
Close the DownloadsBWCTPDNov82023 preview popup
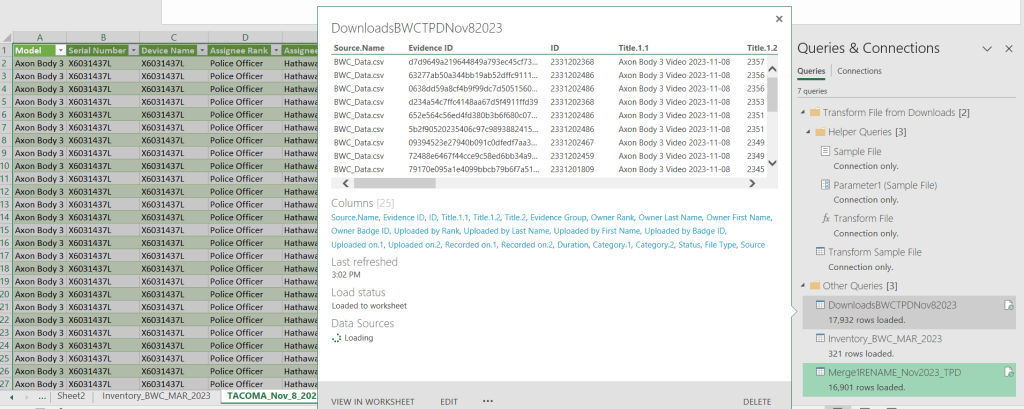pyautogui.click(x=779, y=19)
